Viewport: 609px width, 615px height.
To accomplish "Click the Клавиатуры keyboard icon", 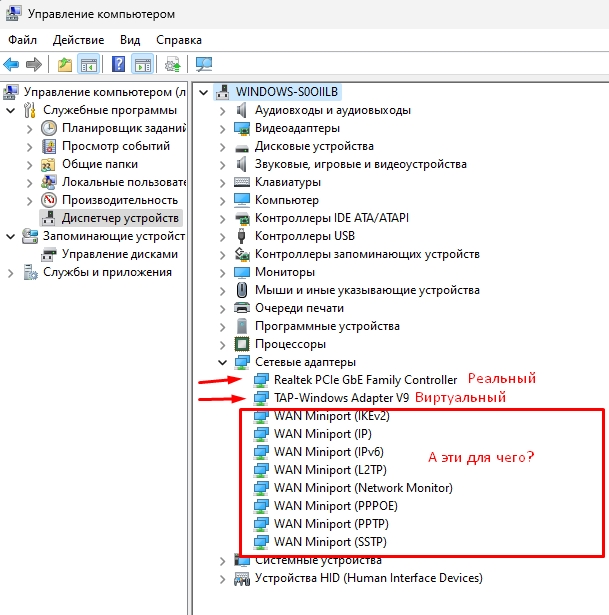I will (242, 182).
